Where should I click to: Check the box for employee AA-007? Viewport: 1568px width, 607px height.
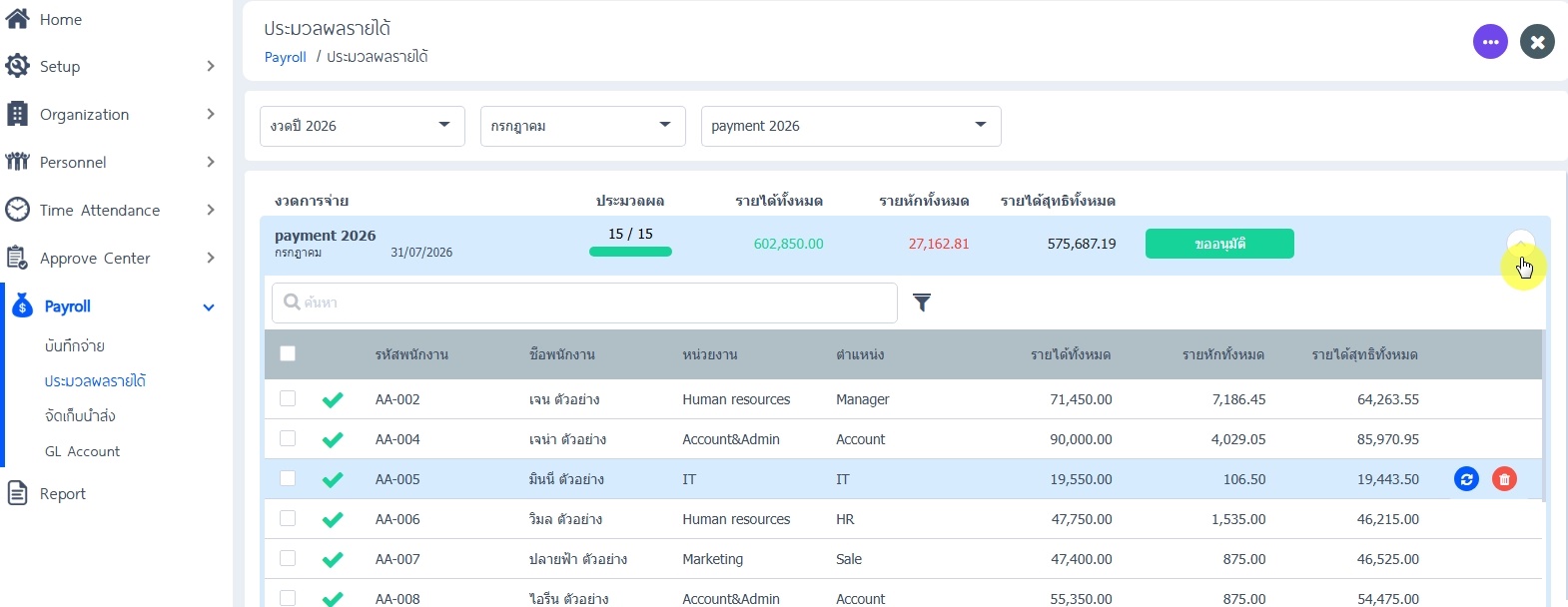288,558
